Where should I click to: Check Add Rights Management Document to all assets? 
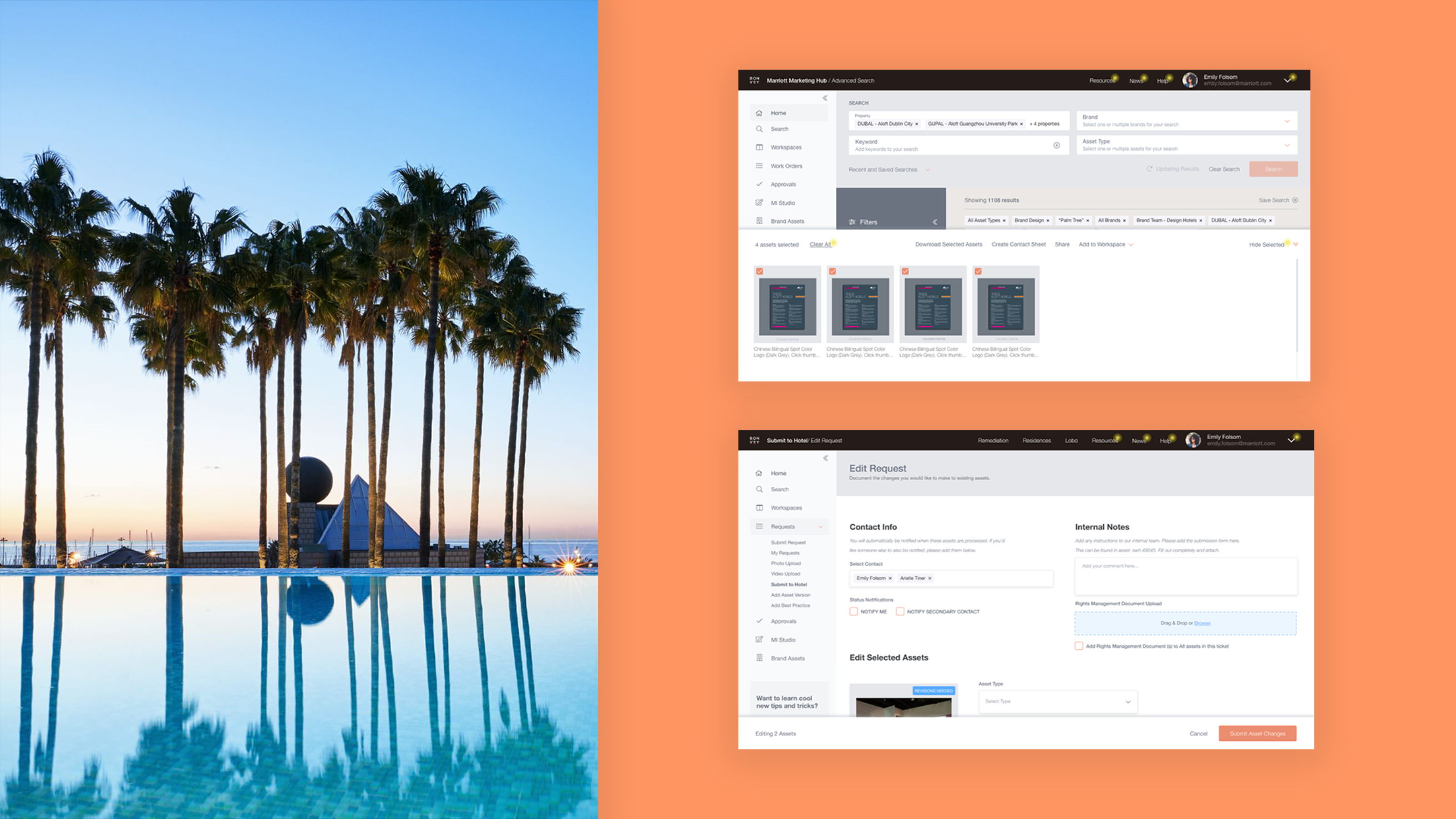click(1079, 646)
